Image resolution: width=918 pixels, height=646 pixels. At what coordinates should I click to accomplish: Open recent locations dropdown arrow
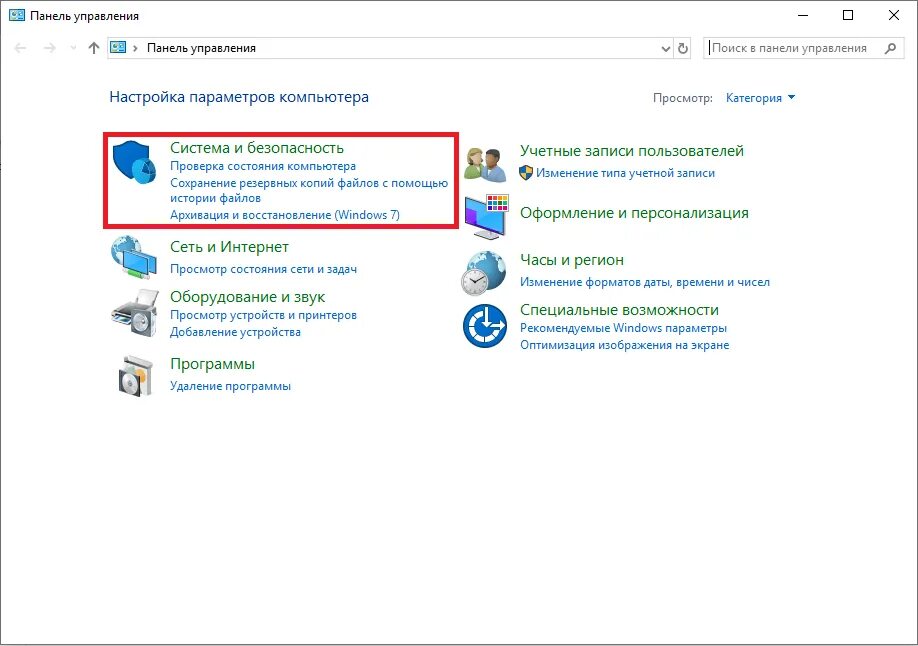(73, 48)
